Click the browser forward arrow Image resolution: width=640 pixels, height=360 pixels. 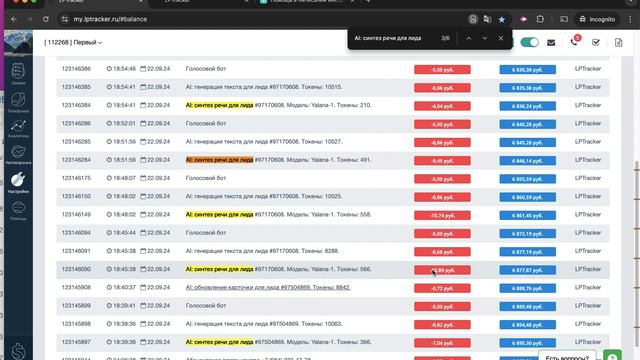(29, 19)
